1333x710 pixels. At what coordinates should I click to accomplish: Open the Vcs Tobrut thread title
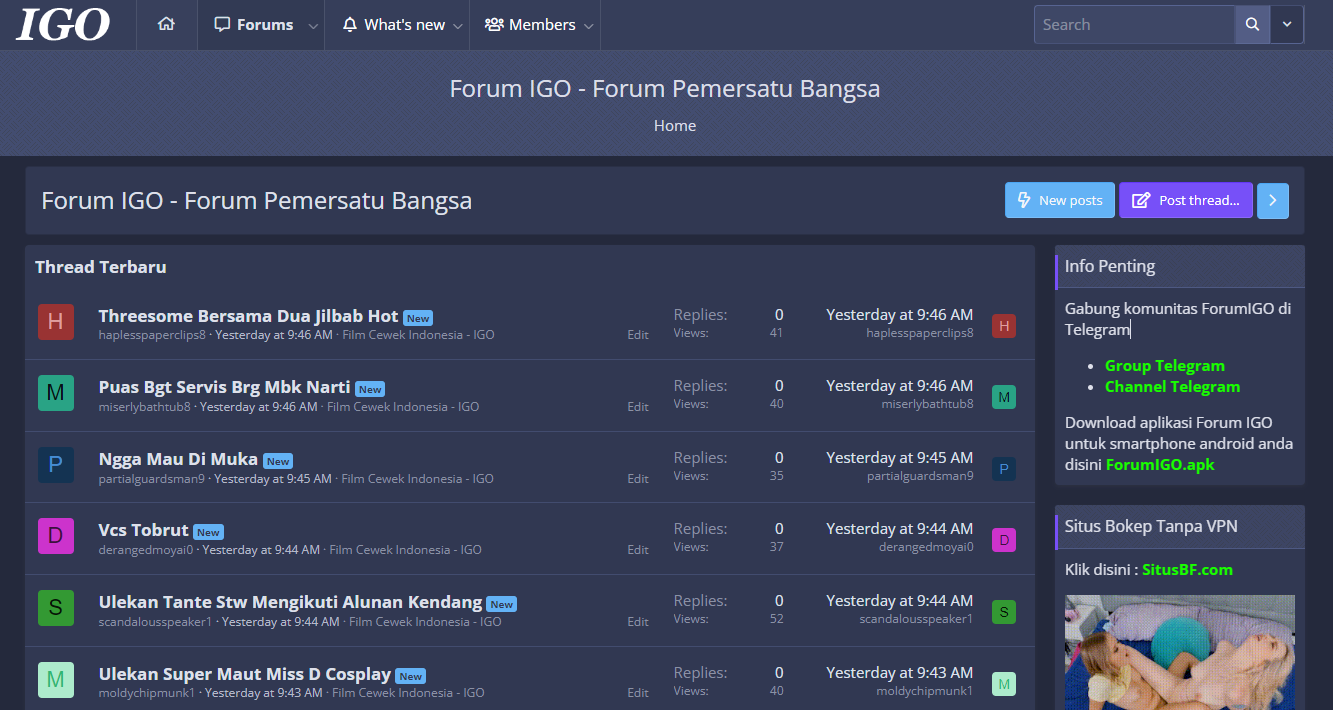pos(144,530)
